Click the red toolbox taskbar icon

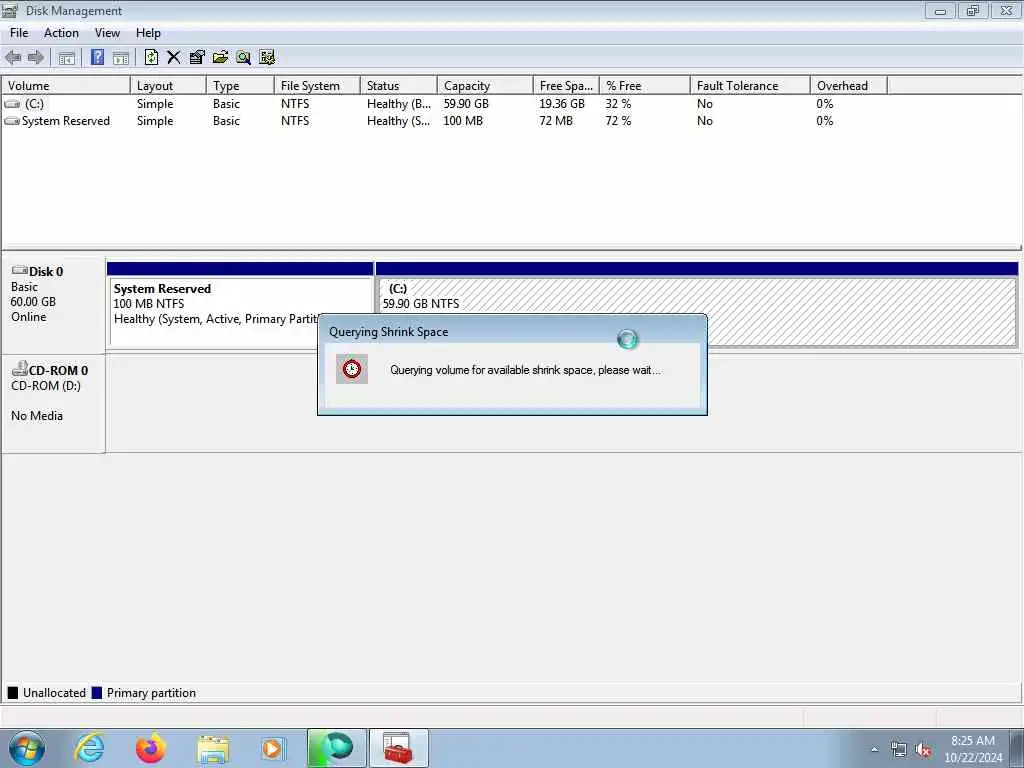(398, 748)
